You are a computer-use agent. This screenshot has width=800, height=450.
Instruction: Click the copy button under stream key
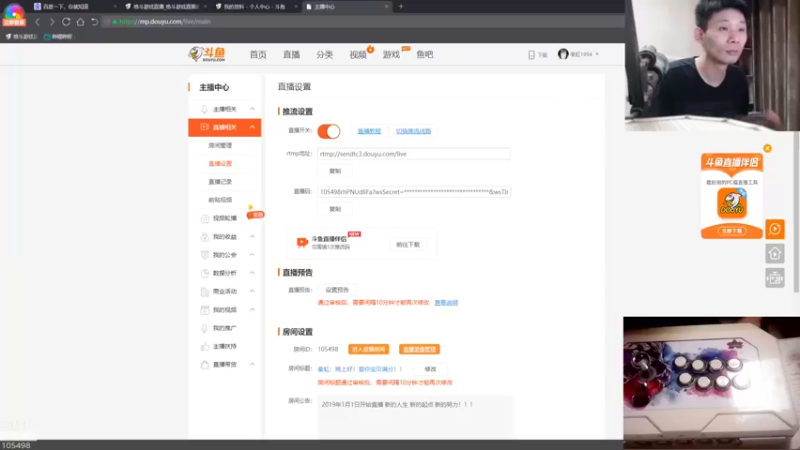point(335,209)
